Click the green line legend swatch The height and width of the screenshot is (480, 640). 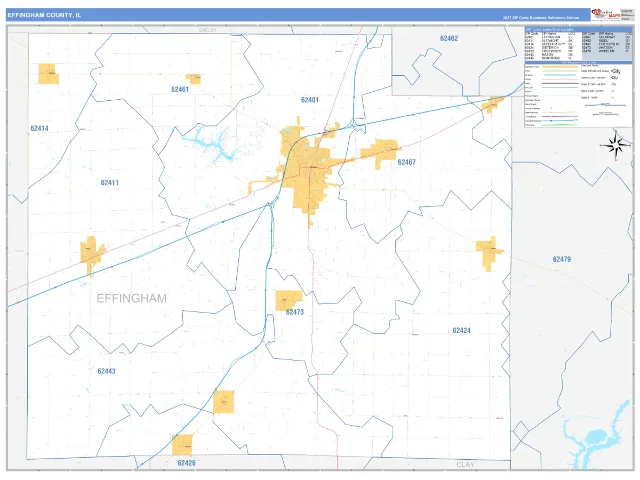(560, 125)
